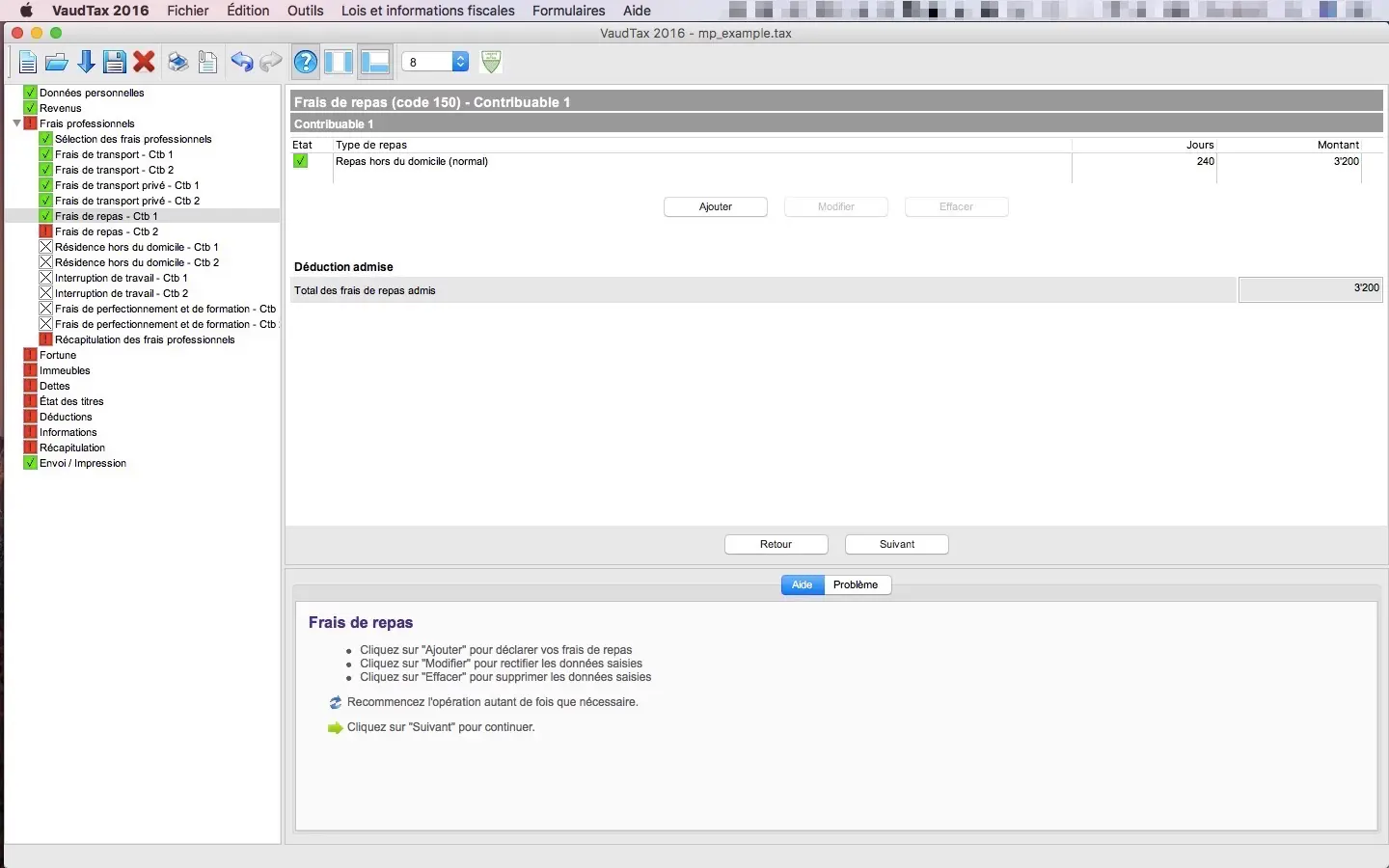Click the new document icon
Image resolution: width=1389 pixels, height=868 pixels.
pyautogui.click(x=27, y=63)
